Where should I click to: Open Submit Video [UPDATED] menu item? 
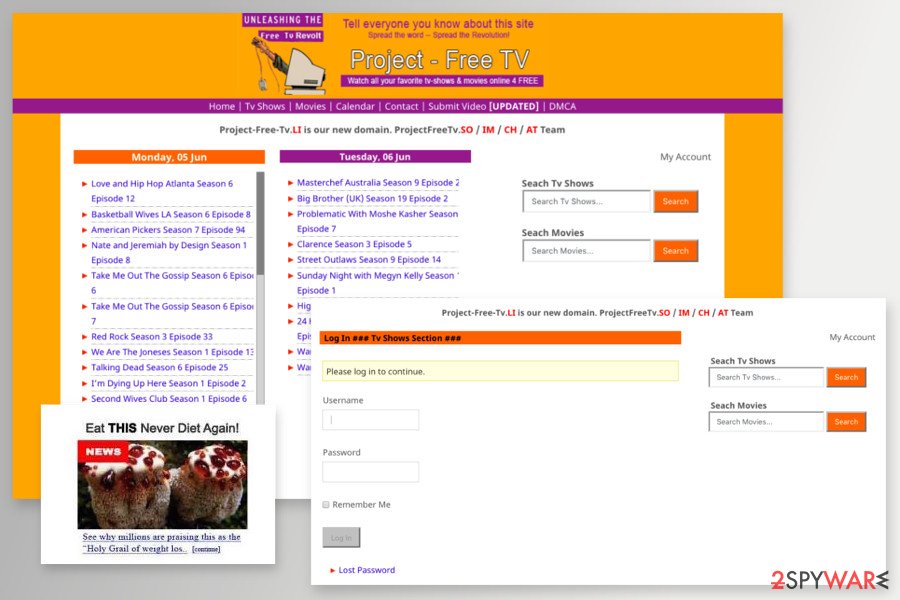[483, 106]
